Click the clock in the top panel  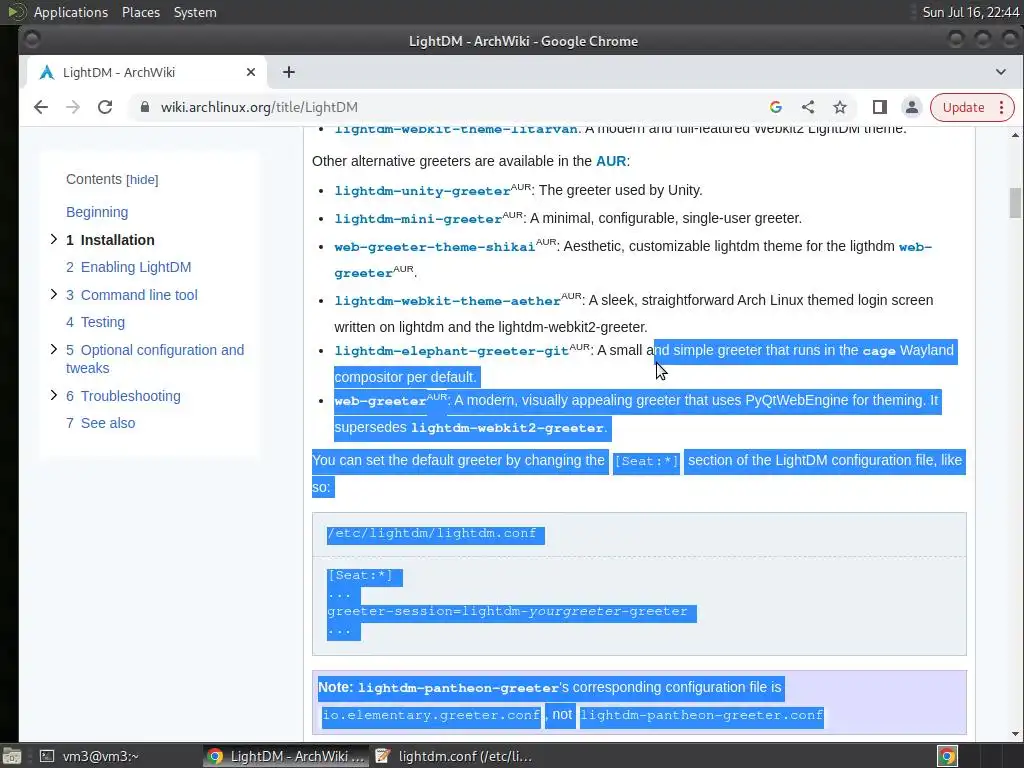[970, 12]
